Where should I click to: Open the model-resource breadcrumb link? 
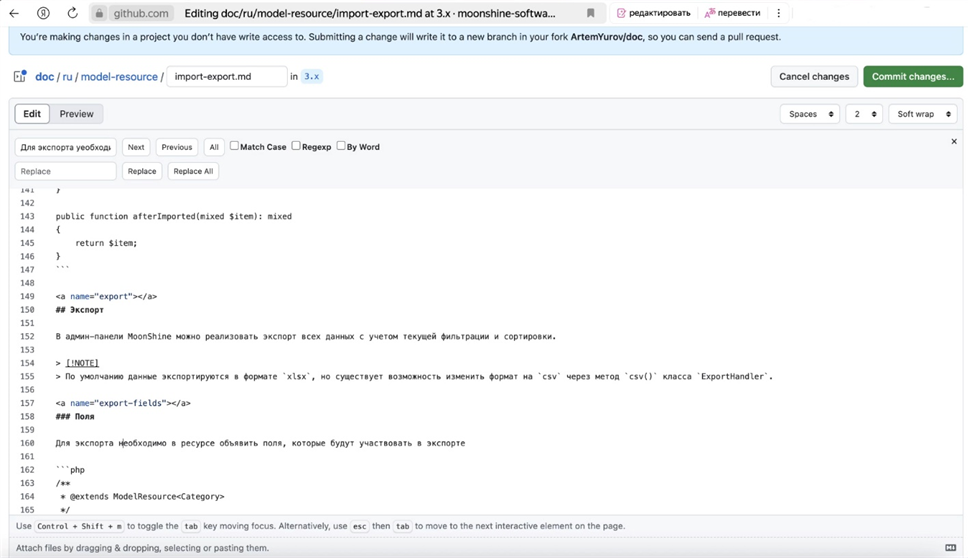point(119,77)
